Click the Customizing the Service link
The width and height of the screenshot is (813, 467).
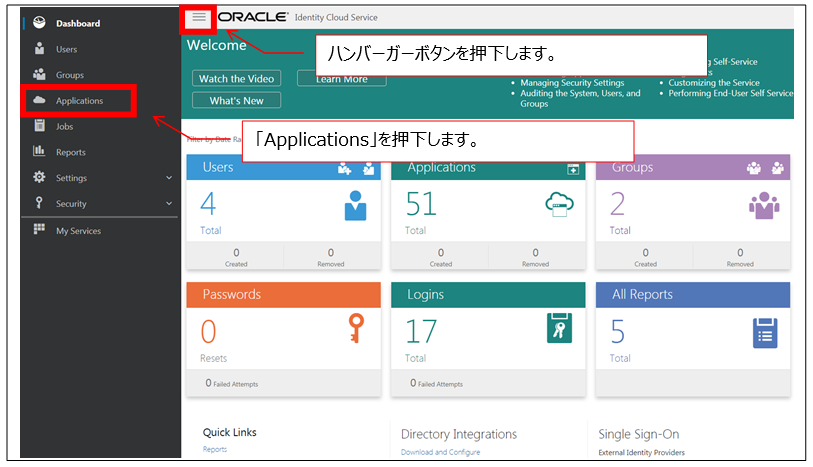pyautogui.click(x=714, y=82)
